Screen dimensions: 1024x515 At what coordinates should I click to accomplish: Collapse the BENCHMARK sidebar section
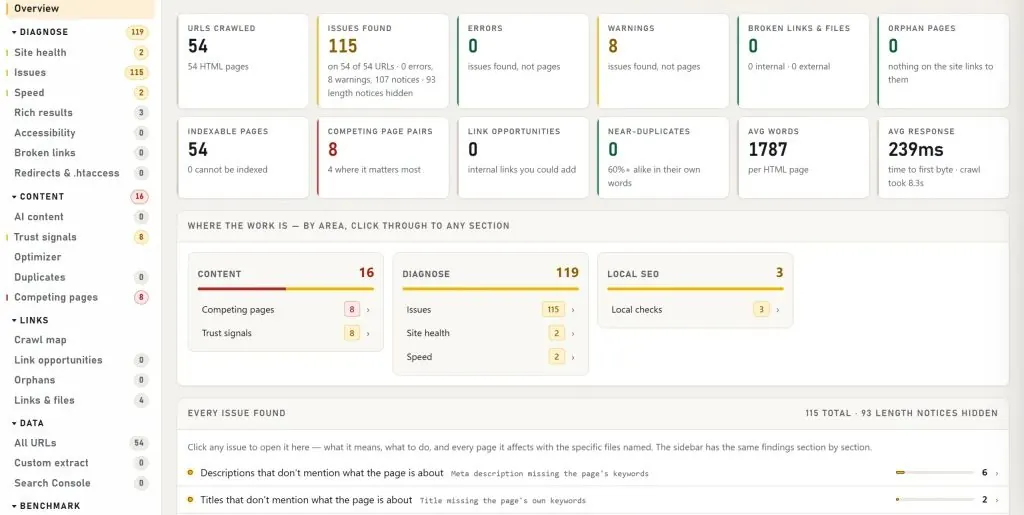(46, 506)
